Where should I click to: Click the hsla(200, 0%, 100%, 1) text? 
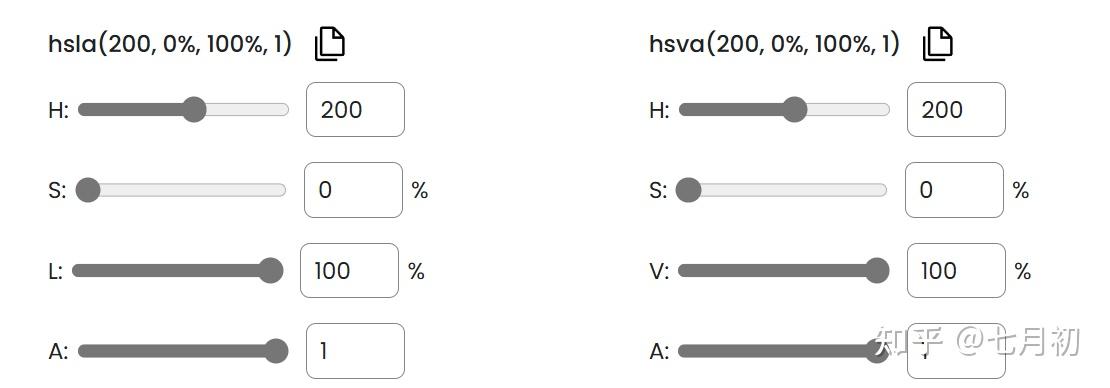[170, 45]
